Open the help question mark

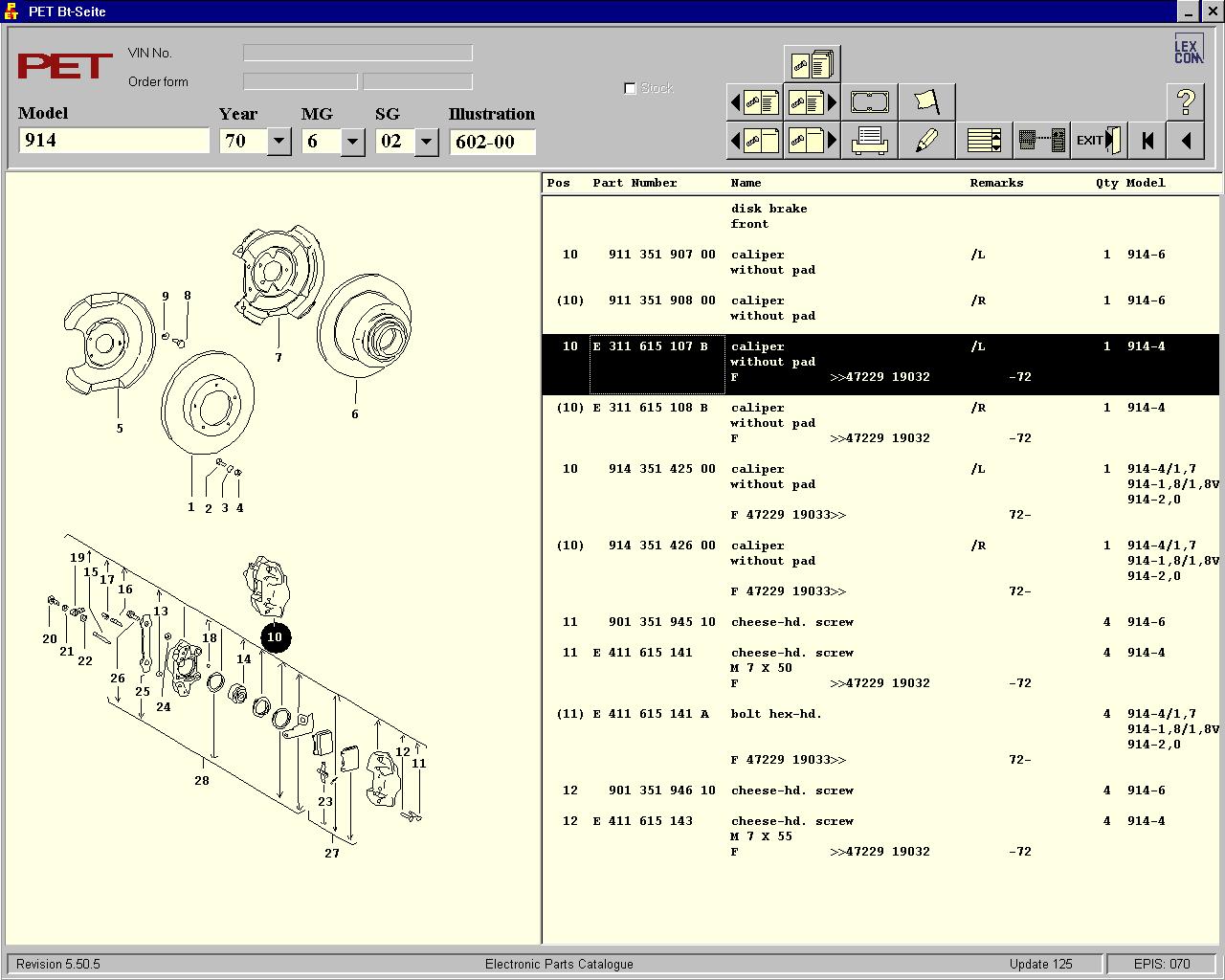(x=1186, y=101)
